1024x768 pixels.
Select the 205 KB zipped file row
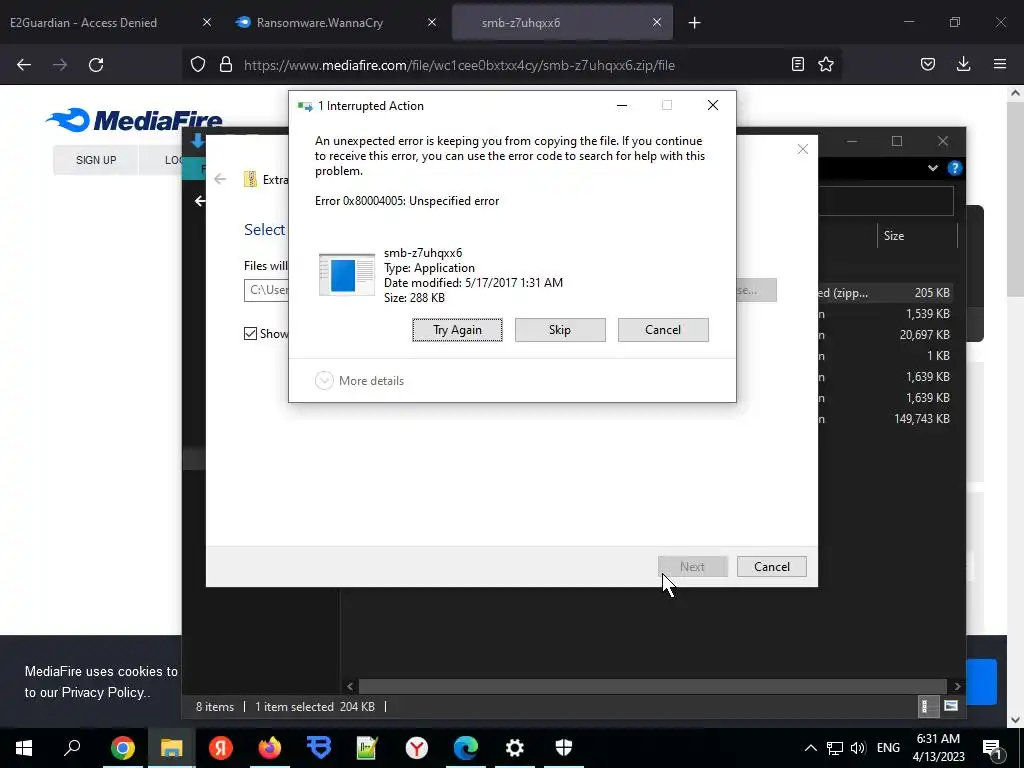[885, 293]
